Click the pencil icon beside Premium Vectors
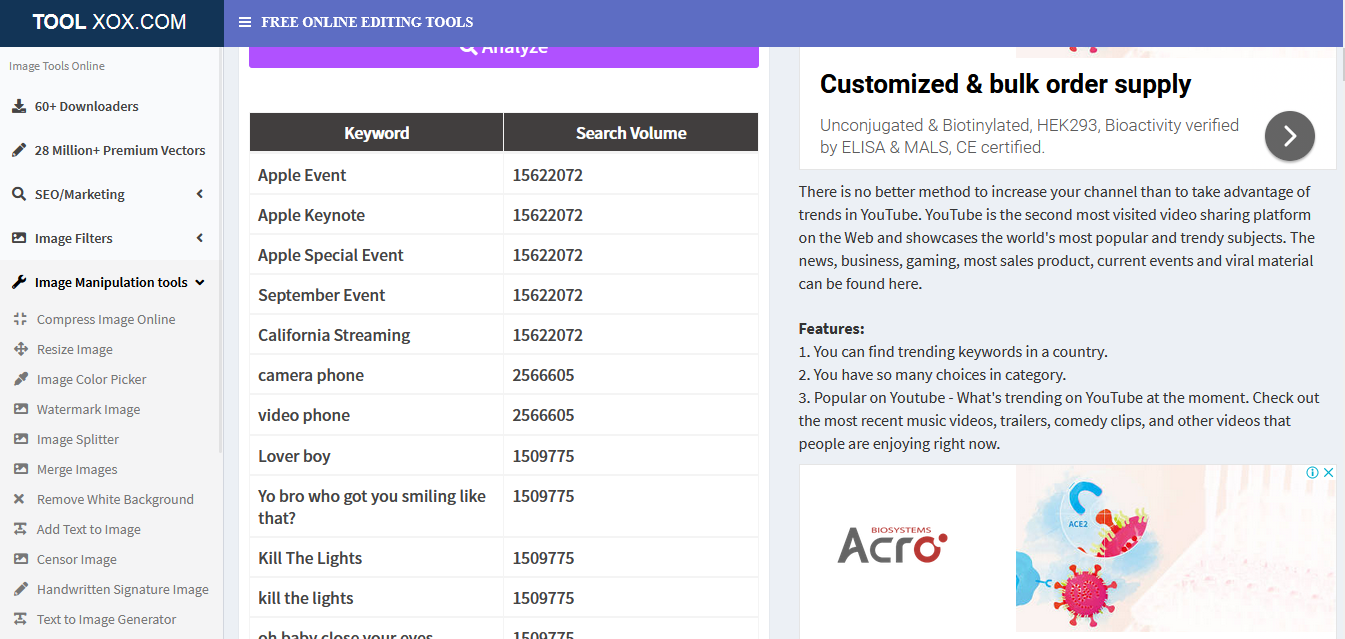This screenshot has width=1345, height=639. tap(19, 150)
